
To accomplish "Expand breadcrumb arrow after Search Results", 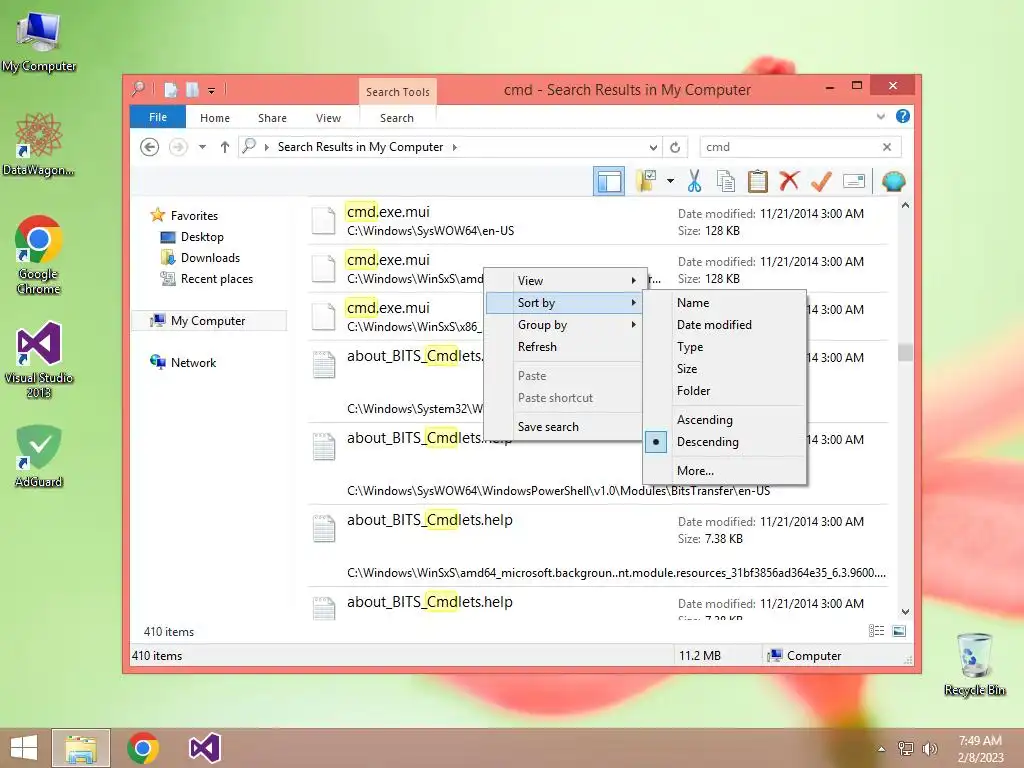I will click(x=455, y=147).
